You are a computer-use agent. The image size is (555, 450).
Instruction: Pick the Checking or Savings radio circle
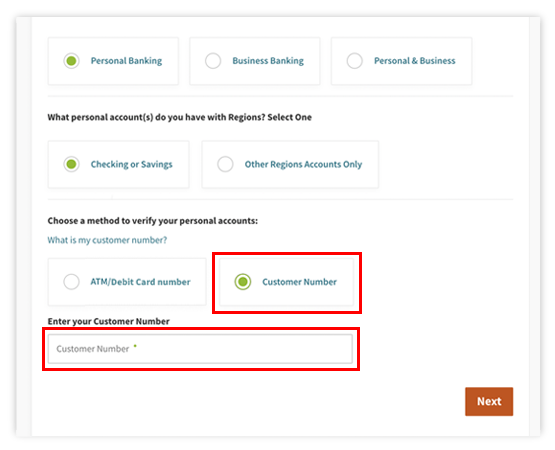[x=71, y=164]
